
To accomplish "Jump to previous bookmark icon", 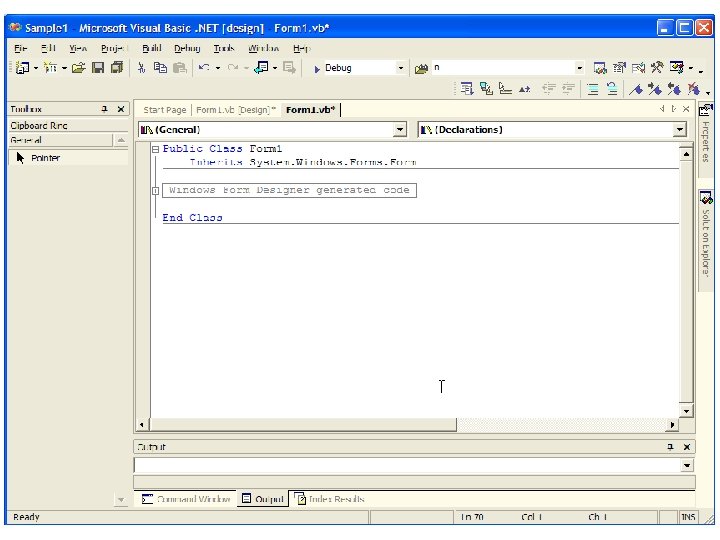I will (674, 89).
